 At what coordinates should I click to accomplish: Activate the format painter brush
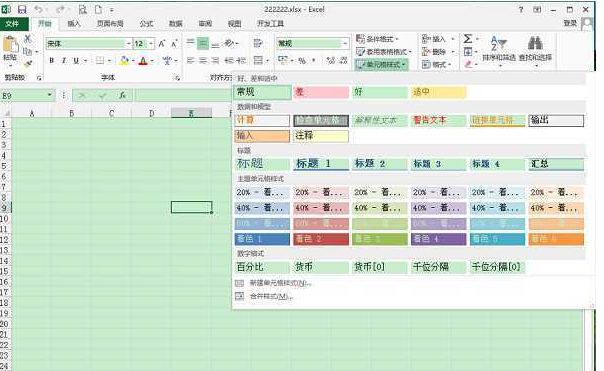tap(27, 64)
